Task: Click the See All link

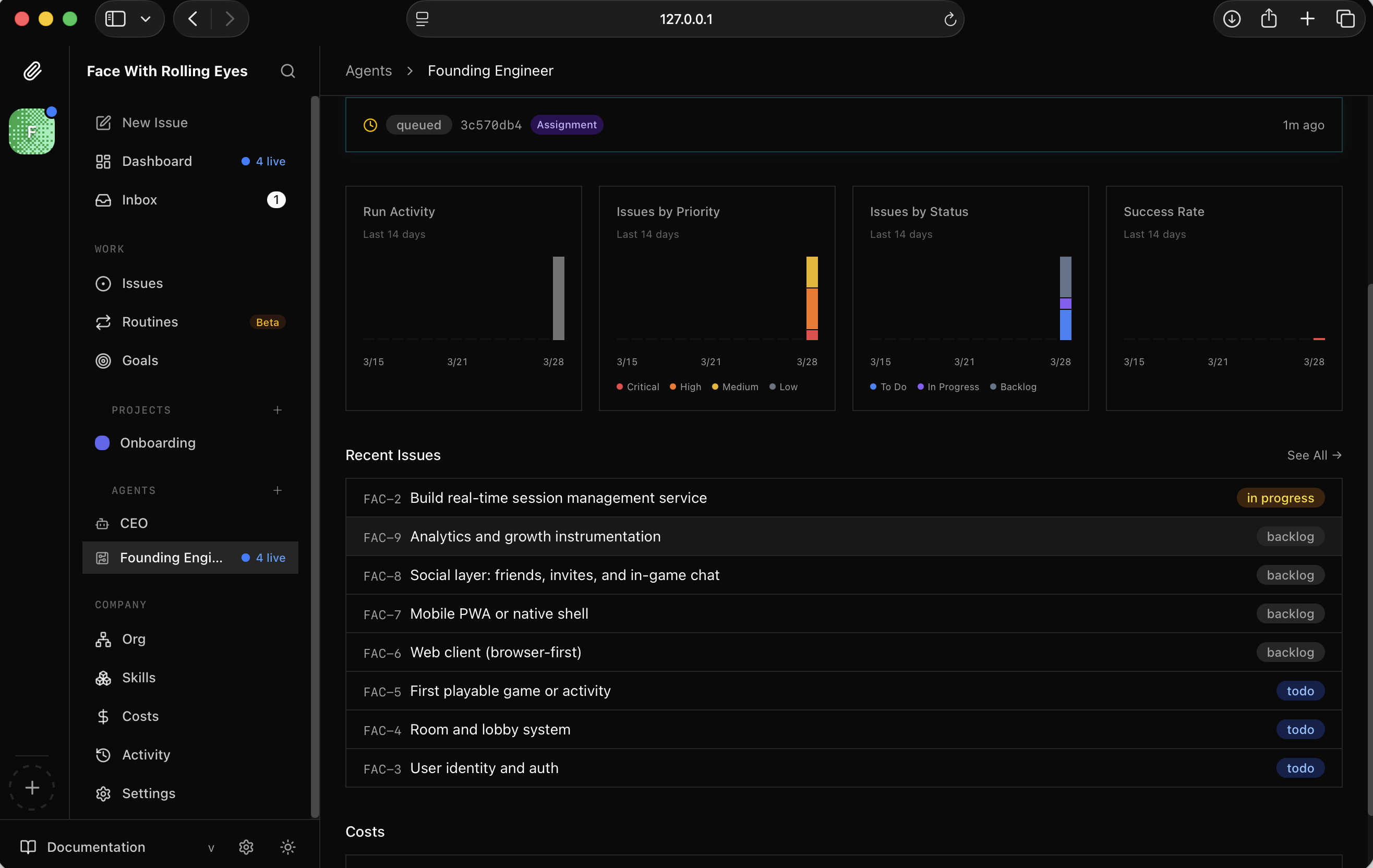Action: click(1314, 455)
